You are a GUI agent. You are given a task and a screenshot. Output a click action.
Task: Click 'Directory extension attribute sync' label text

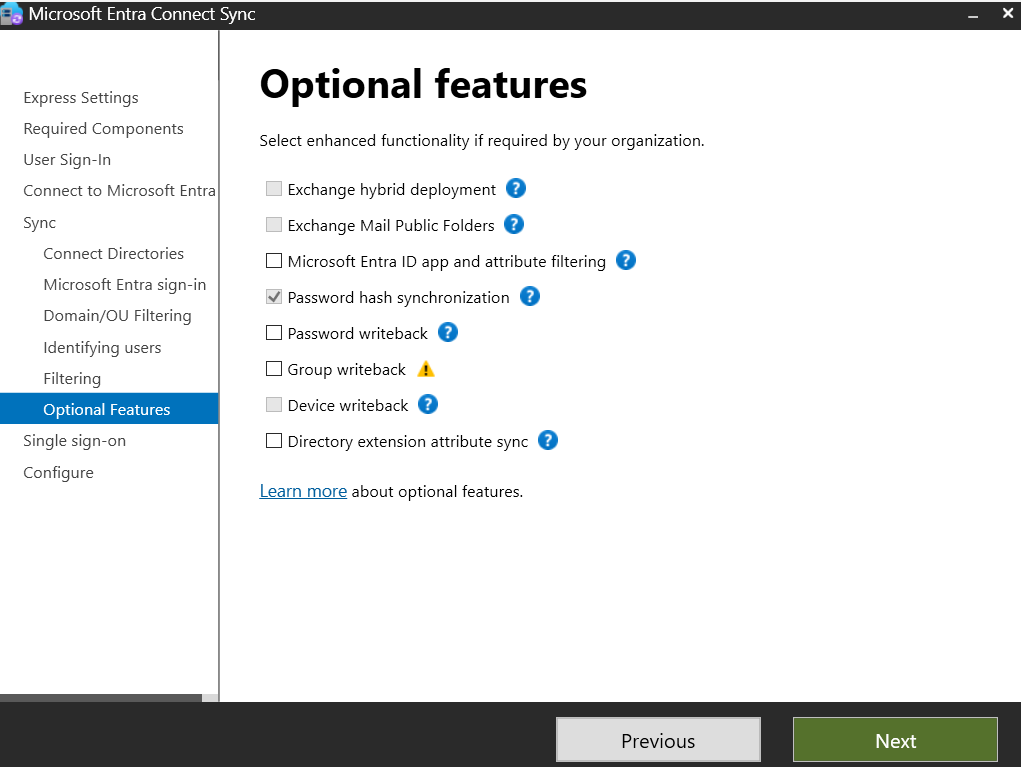(x=408, y=441)
